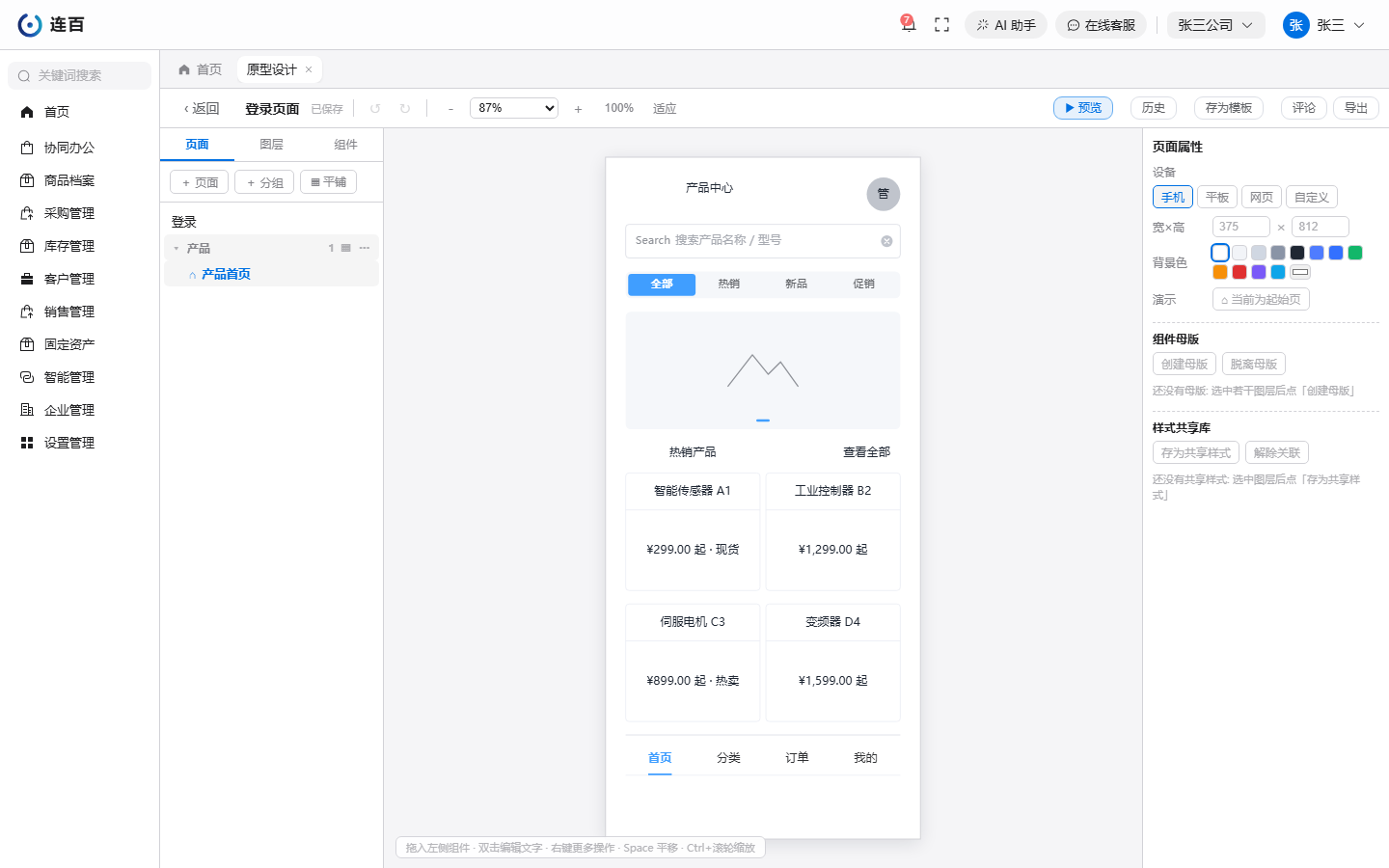Viewport: 1389px width, 868px height.
Task: Click the 预览 preview button
Action: coord(1083,108)
